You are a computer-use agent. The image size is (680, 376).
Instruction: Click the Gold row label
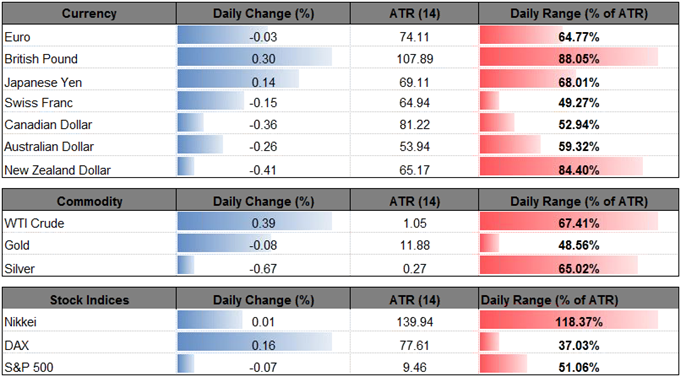[17, 245]
